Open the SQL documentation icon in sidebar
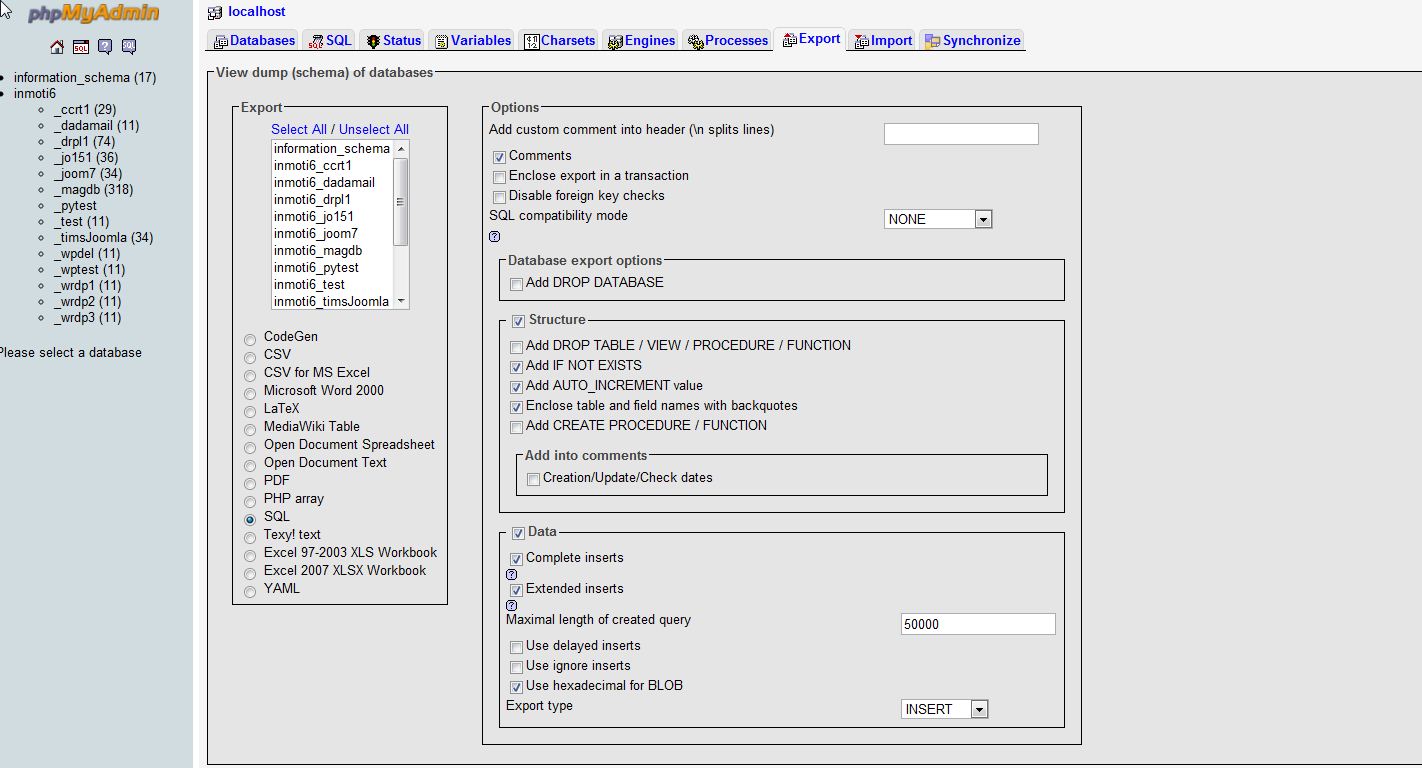 coord(129,47)
